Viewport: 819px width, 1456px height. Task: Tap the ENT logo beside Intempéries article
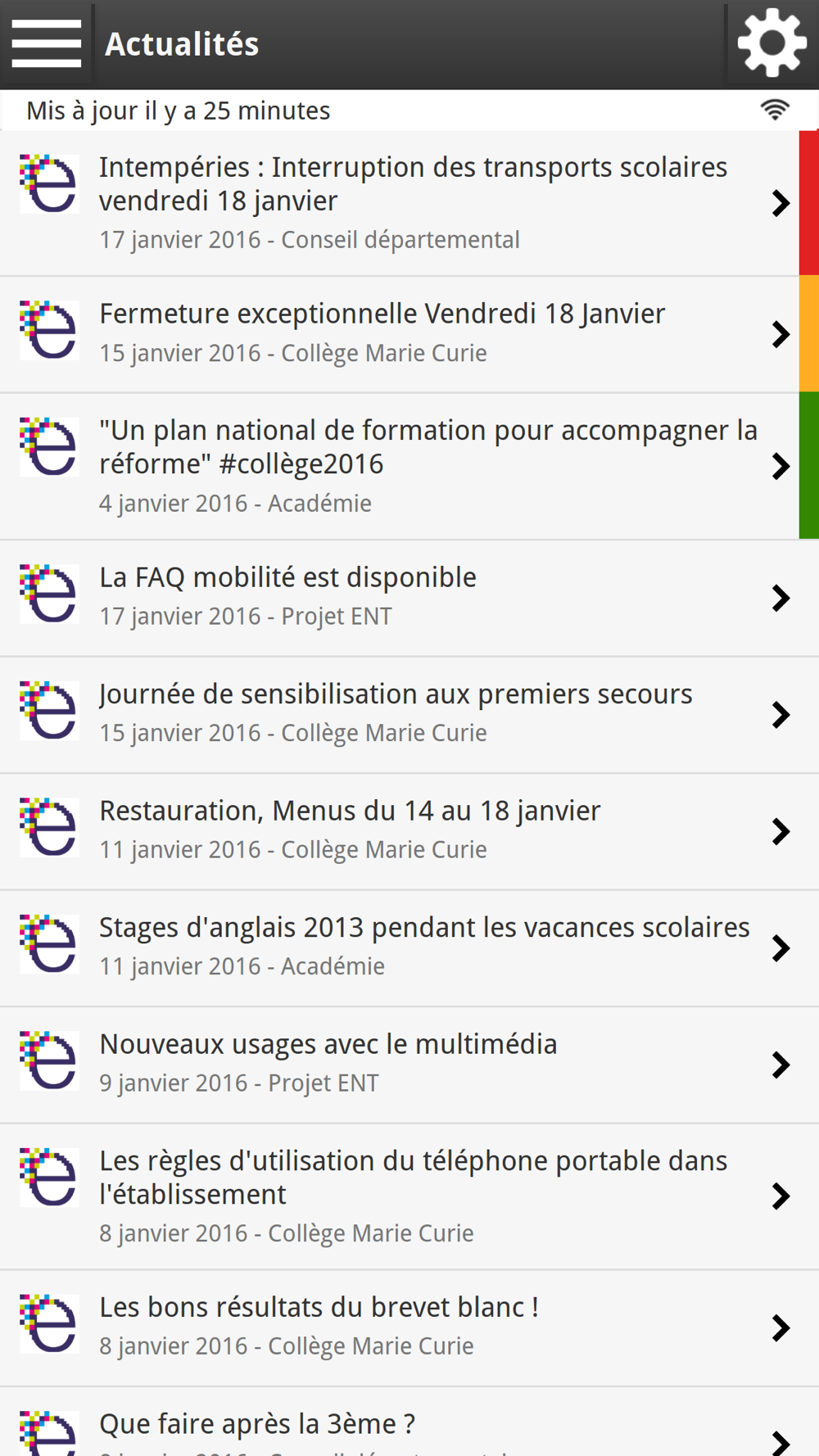point(49,183)
